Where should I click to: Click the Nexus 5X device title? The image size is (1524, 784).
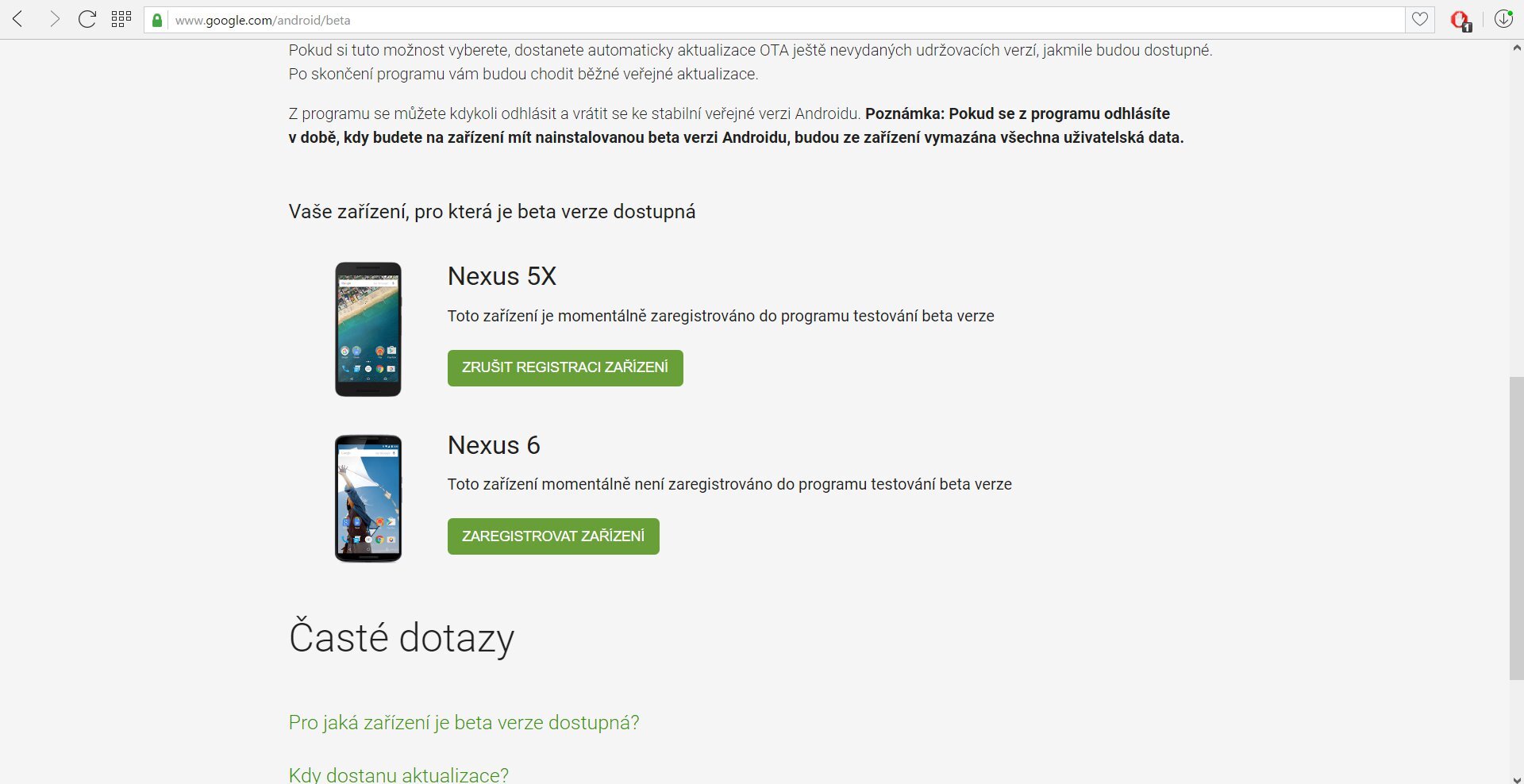502,276
